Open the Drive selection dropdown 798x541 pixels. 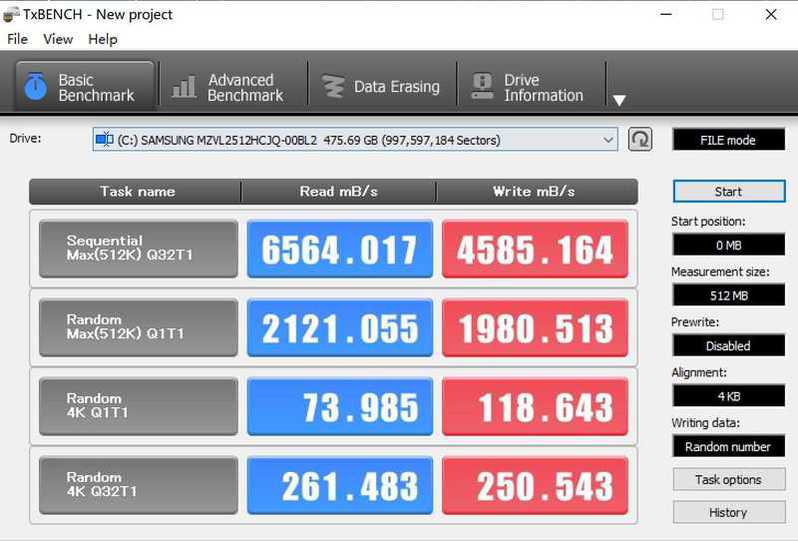click(x=355, y=139)
